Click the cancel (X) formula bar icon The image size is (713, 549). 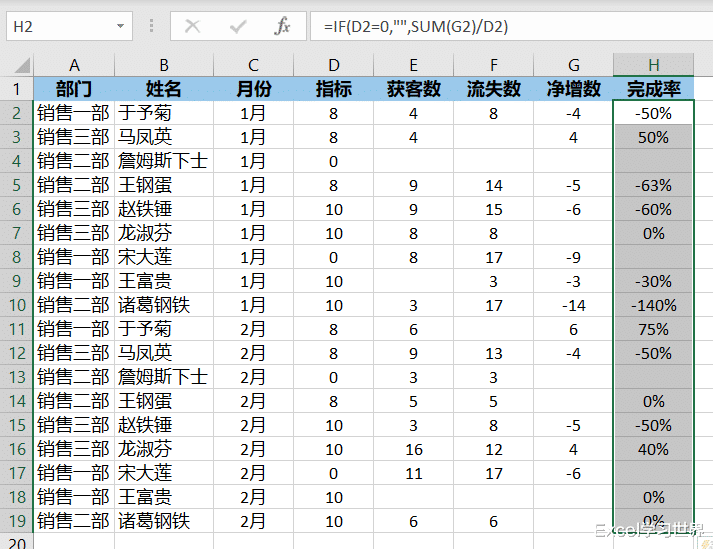point(193,26)
